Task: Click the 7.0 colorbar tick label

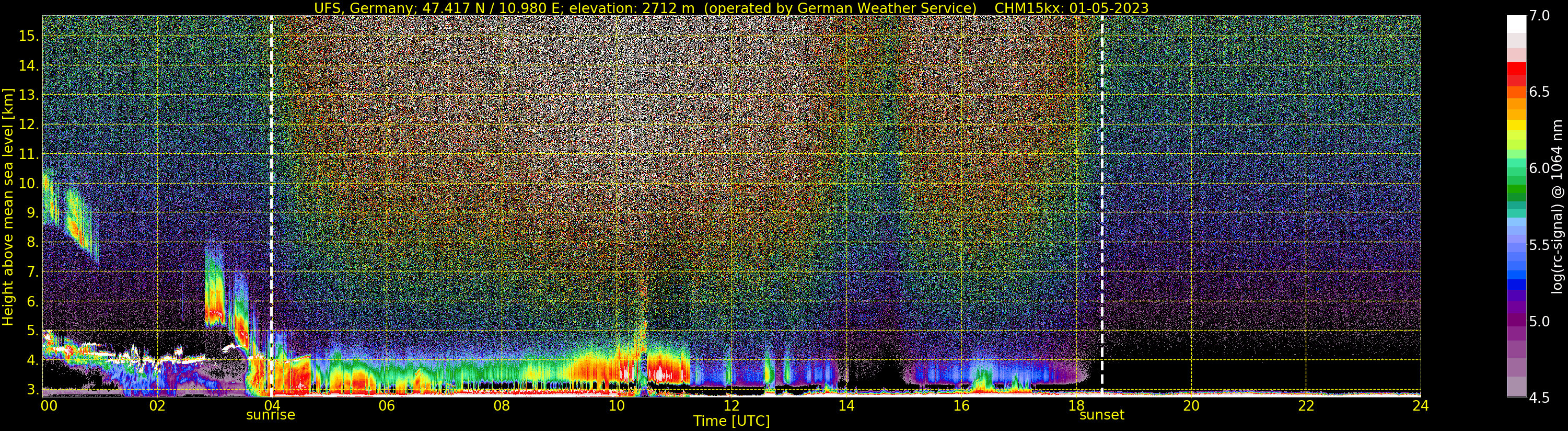Action: tap(1539, 16)
